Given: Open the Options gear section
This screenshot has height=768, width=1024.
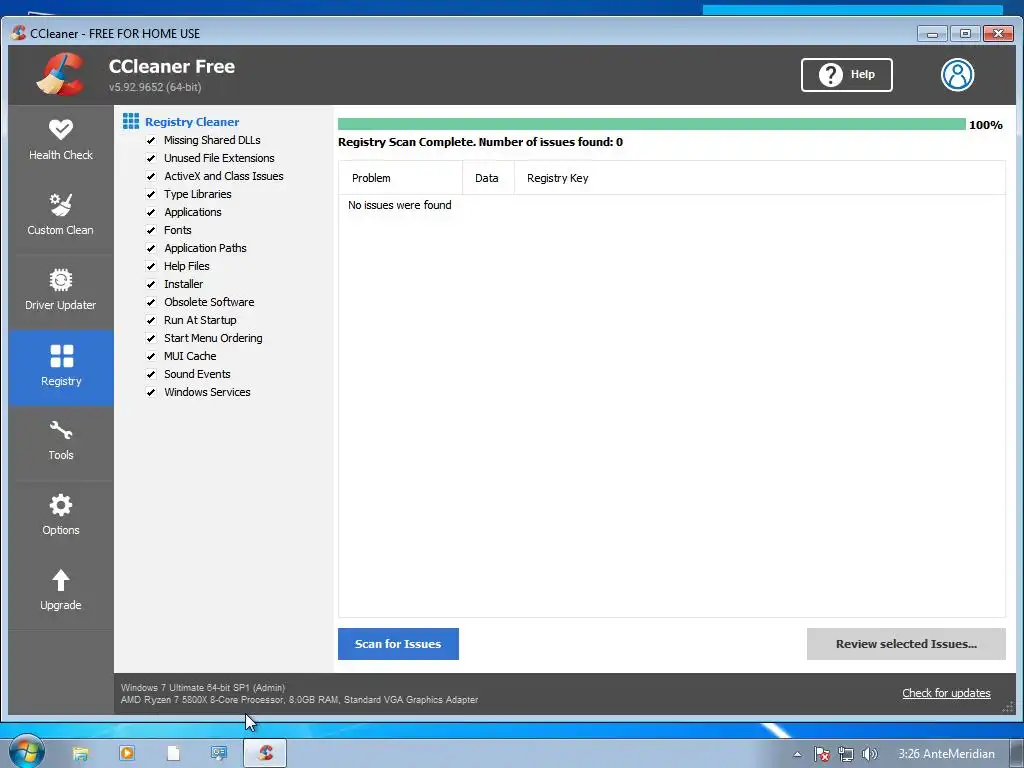Looking at the screenshot, I should tap(61, 517).
